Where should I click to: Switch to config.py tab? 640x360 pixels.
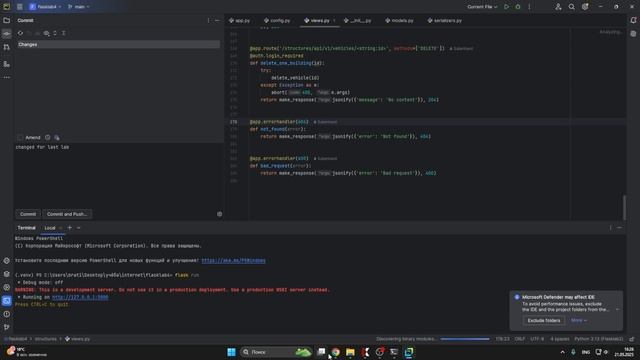coord(277,20)
